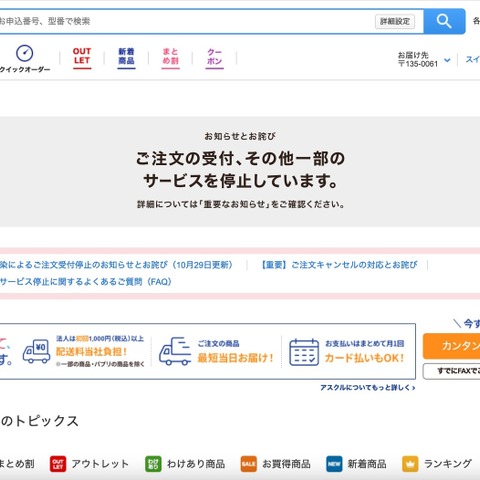Screen dimensions: 480x480
Task: Click the yellow crown ranking icon
Action: point(410,464)
